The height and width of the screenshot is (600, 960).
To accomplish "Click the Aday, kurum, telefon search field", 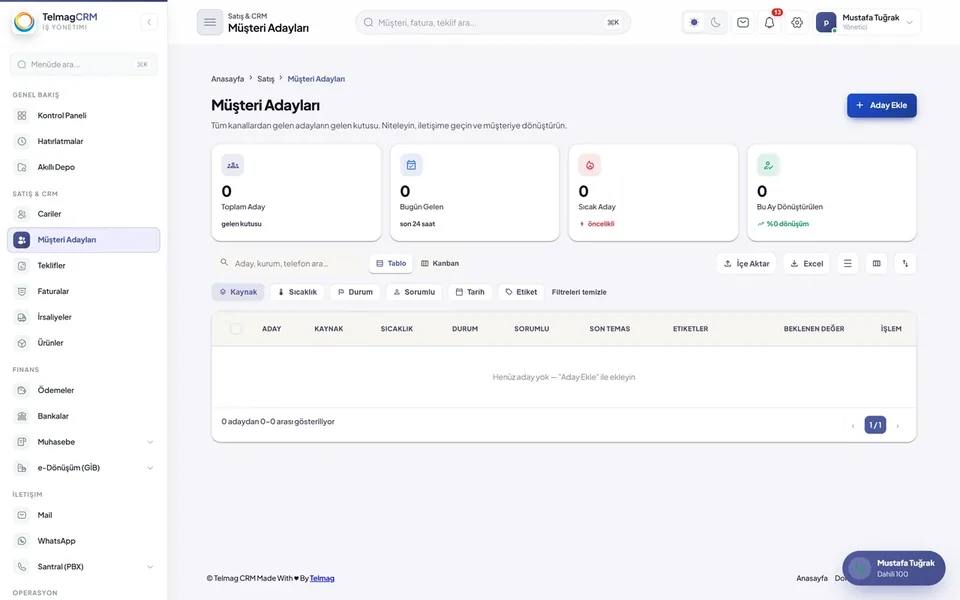I will [289, 263].
